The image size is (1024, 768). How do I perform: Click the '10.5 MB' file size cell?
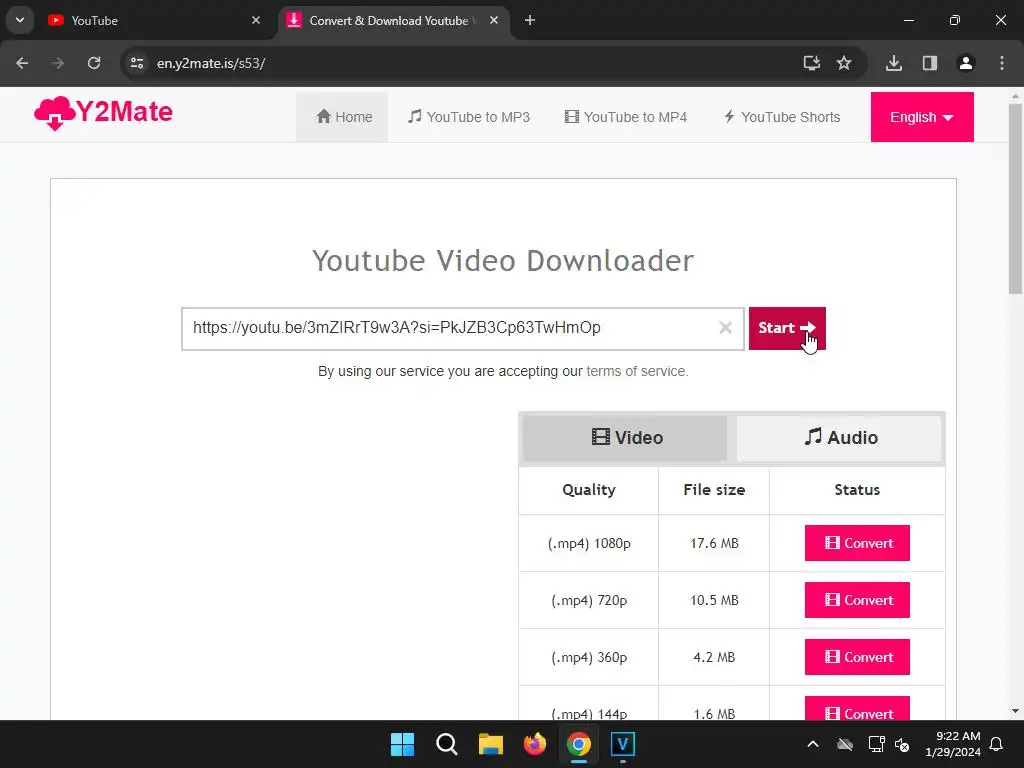click(714, 600)
